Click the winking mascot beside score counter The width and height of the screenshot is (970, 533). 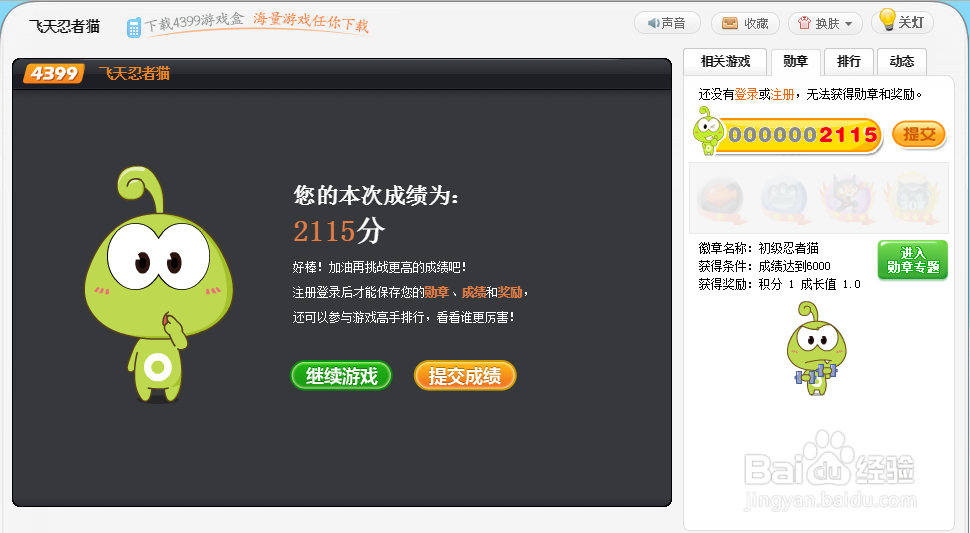(x=707, y=130)
